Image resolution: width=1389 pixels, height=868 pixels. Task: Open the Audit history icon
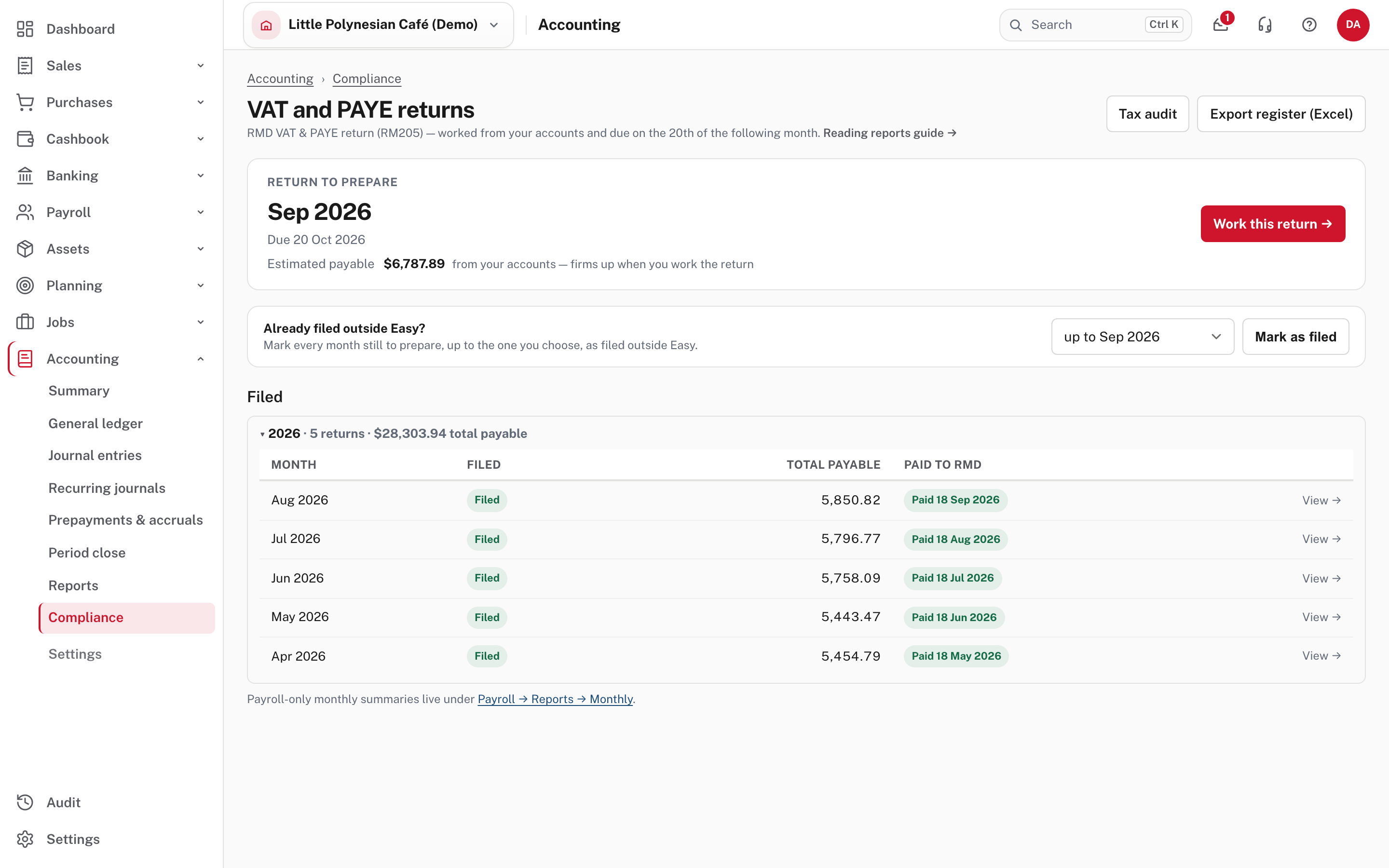[x=25, y=802]
